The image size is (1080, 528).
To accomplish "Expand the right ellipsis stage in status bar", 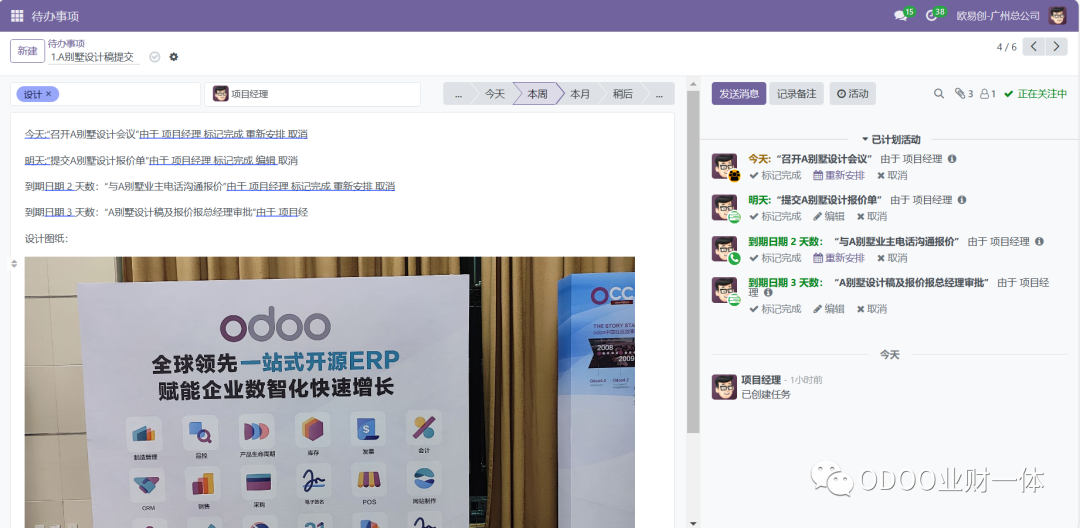I will coord(660,94).
